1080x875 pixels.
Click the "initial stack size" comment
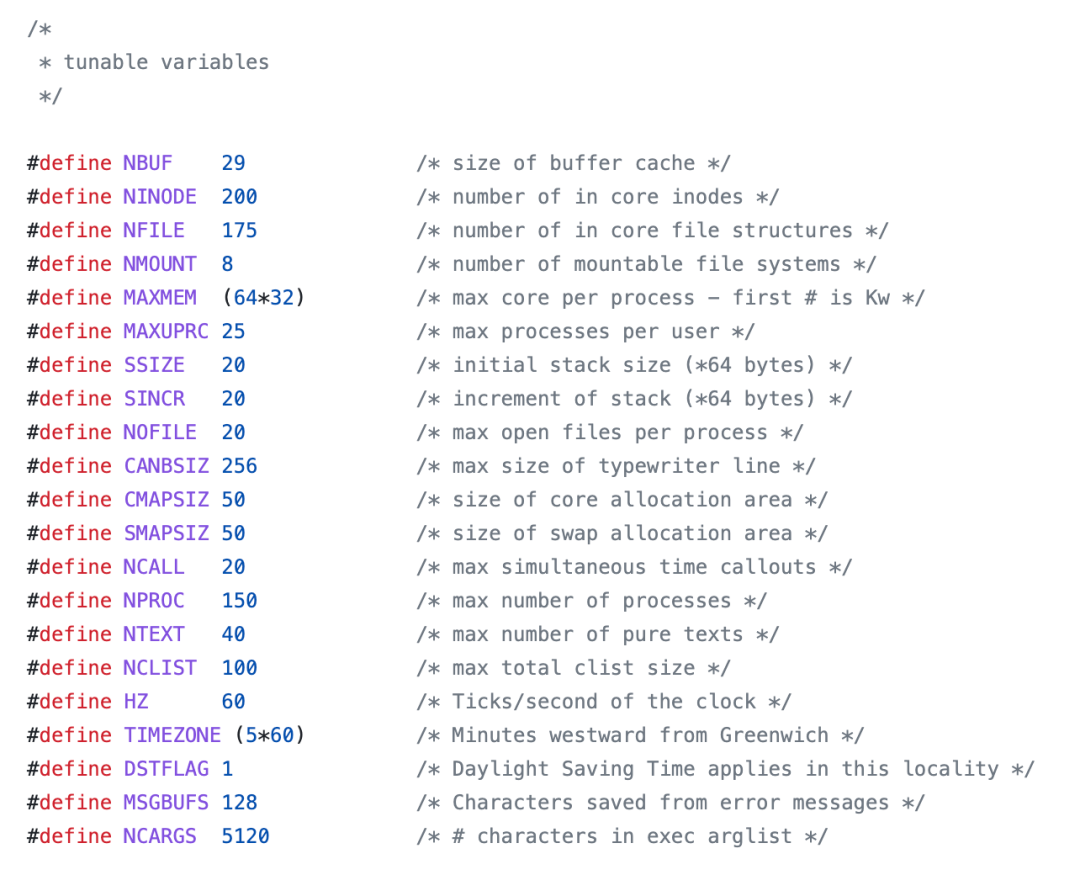click(x=634, y=365)
